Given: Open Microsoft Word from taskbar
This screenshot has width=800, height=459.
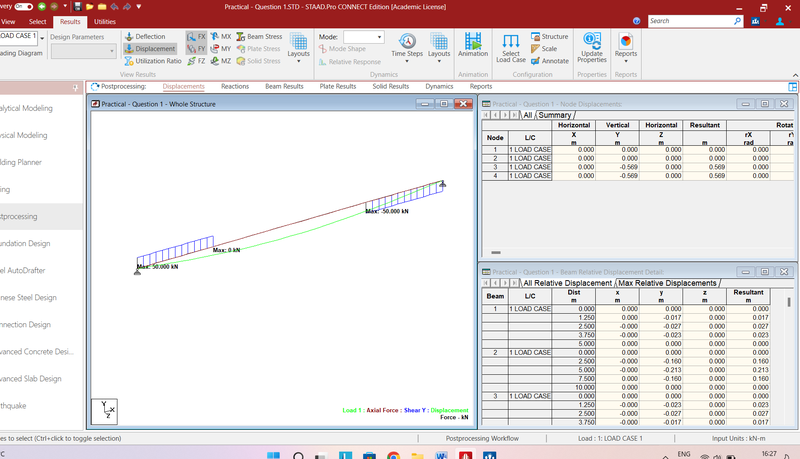Looking at the screenshot, I should (441, 455).
